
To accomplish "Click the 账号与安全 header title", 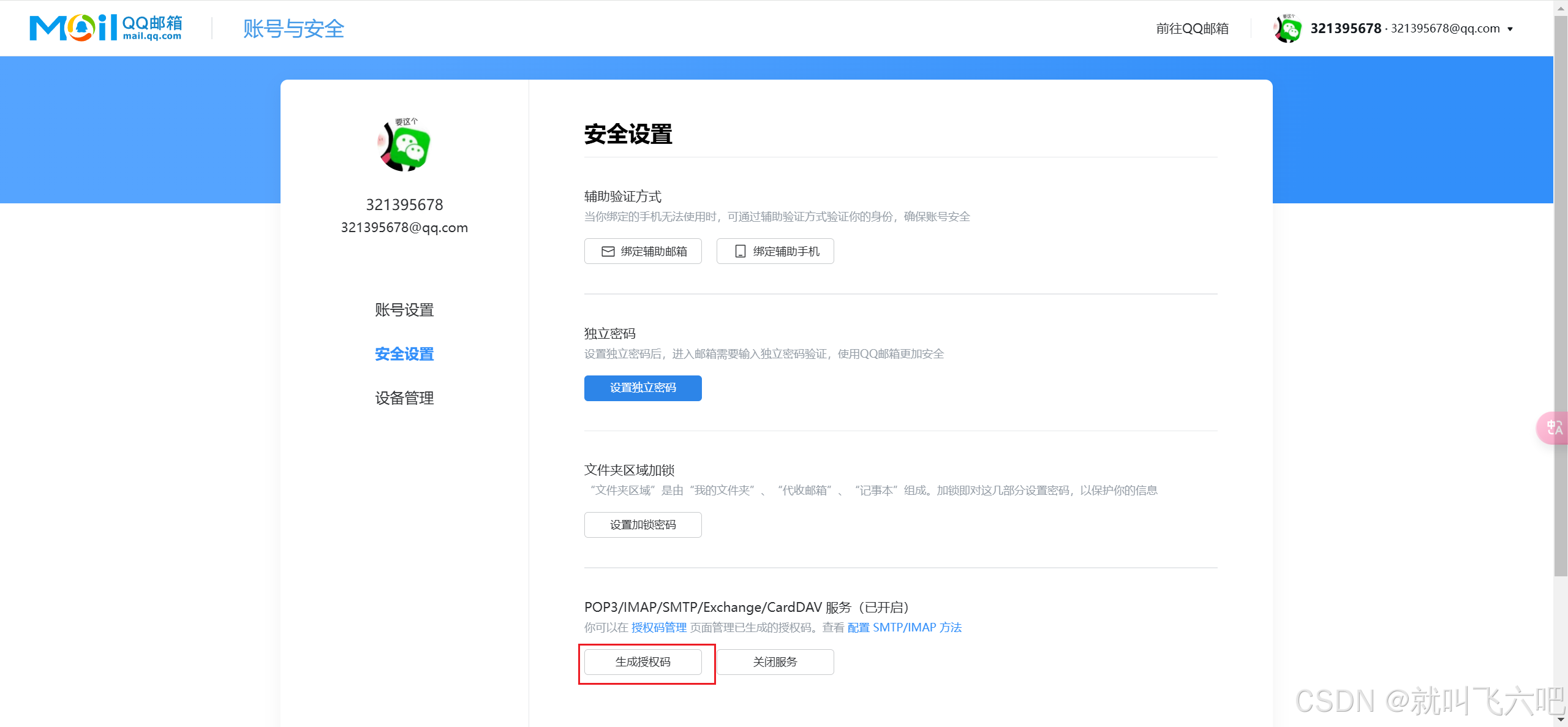I will pyautogui.click(x=293, y=29).
